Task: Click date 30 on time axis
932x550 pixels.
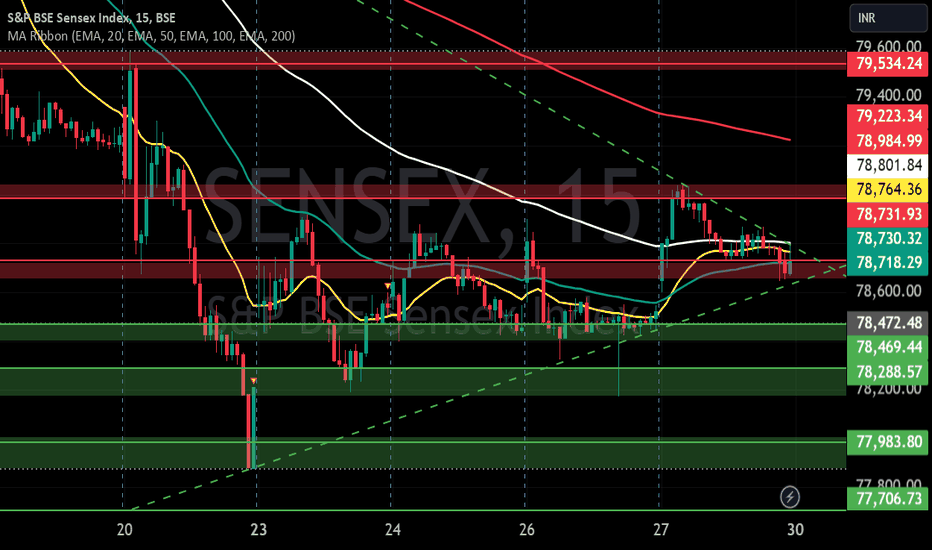Action: tap(795, 529)
